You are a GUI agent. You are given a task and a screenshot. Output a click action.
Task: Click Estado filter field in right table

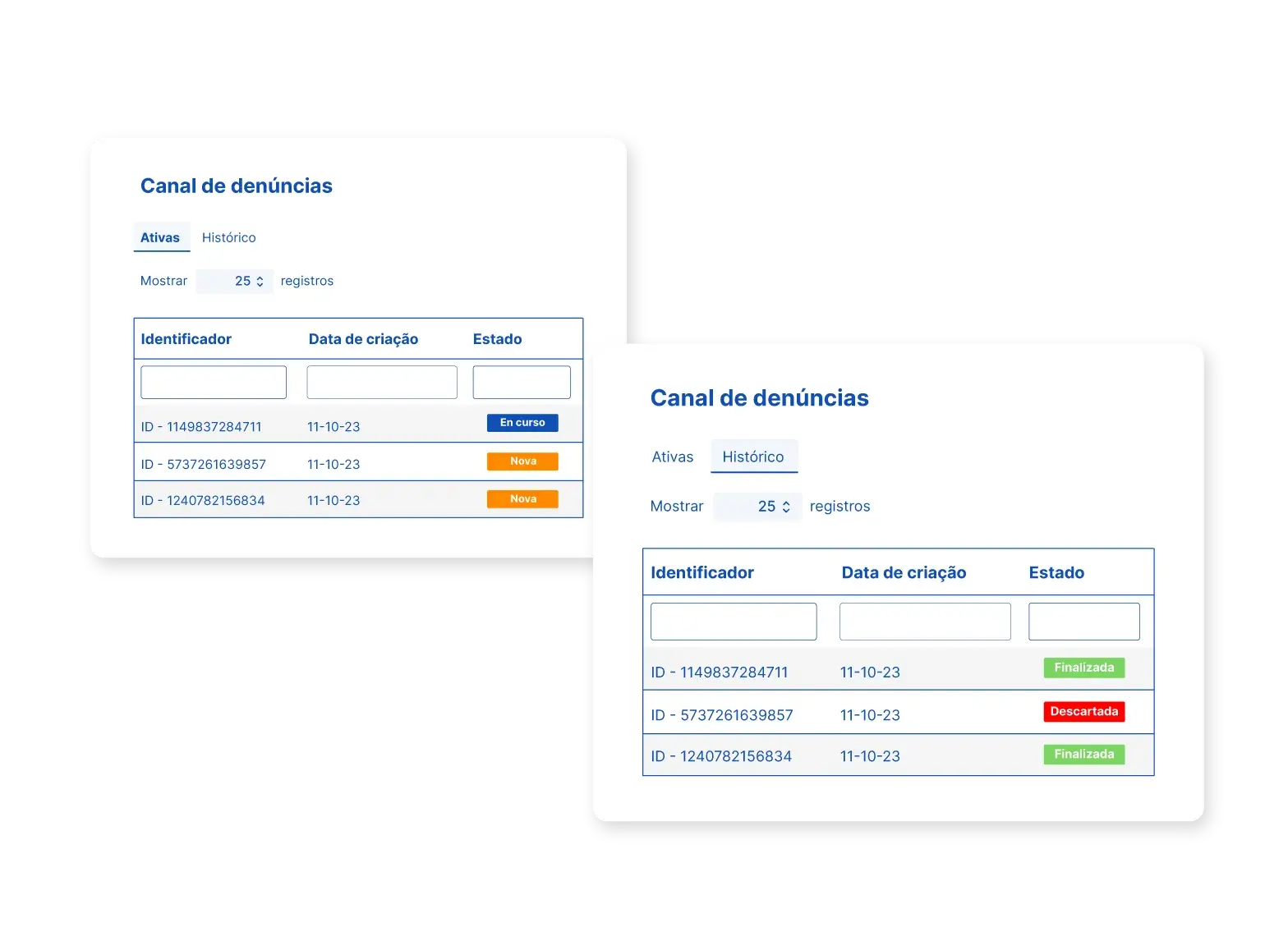(1083, 622)
